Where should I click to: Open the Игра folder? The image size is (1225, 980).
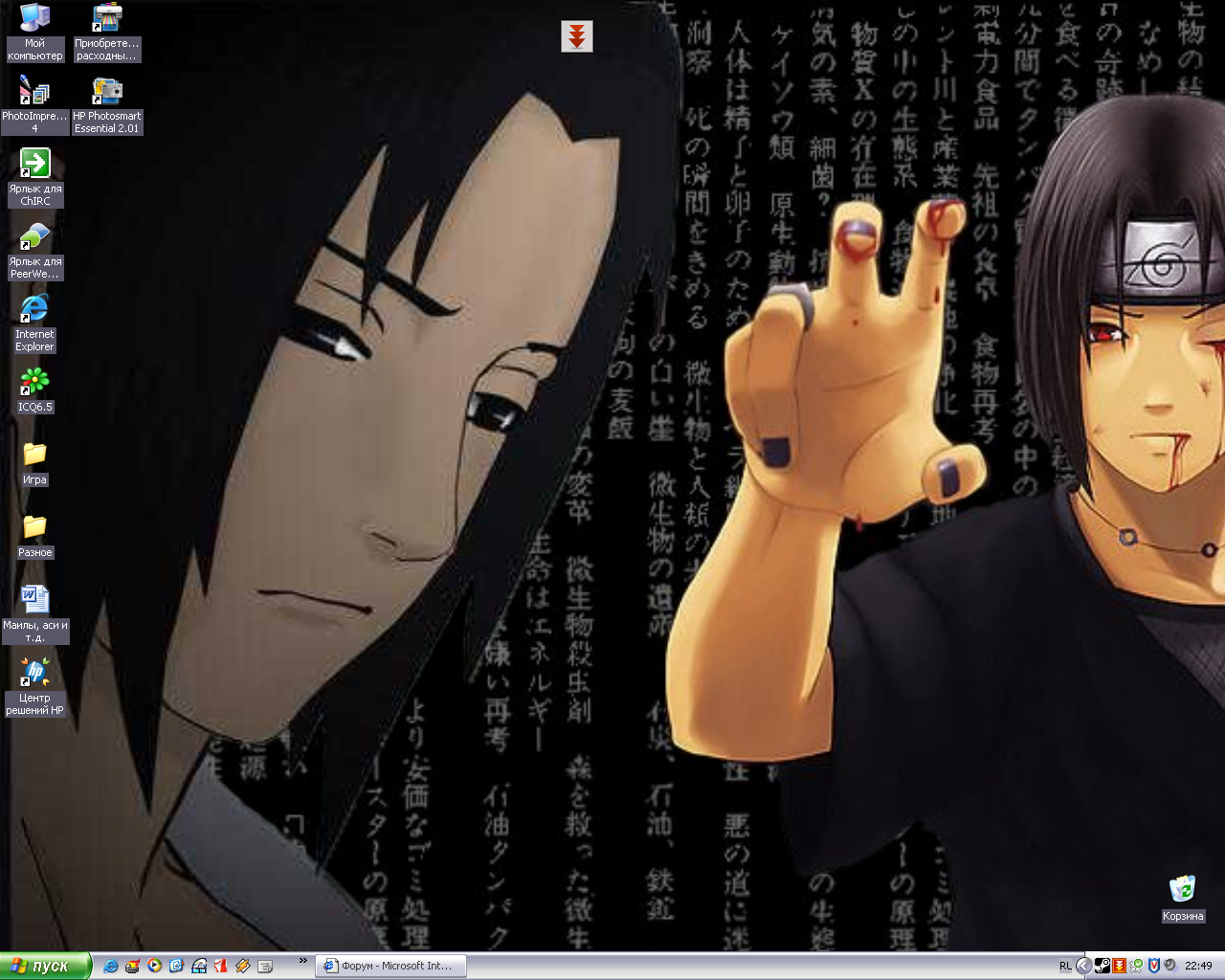34,455
